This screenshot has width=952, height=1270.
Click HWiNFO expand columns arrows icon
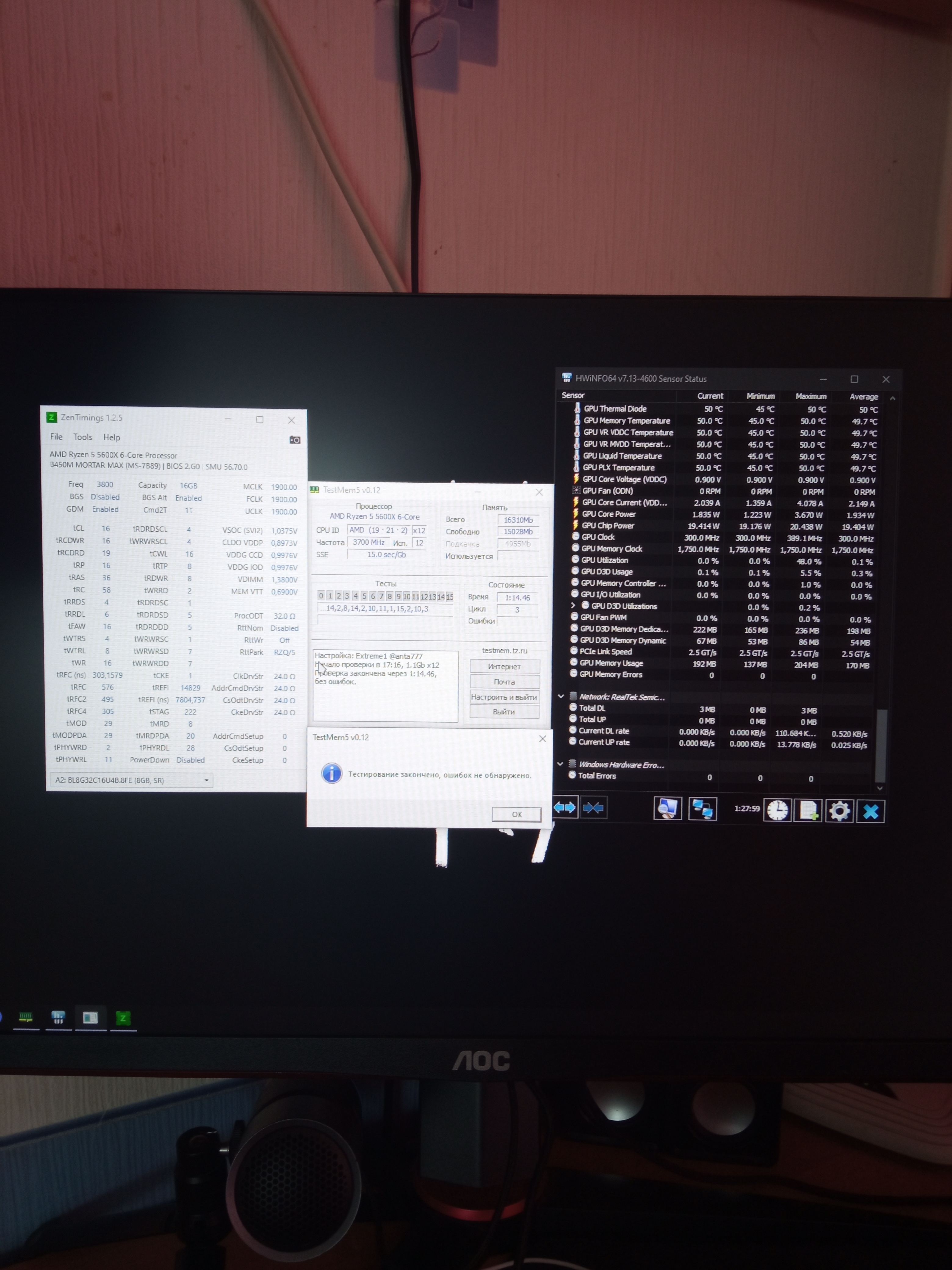564,808
